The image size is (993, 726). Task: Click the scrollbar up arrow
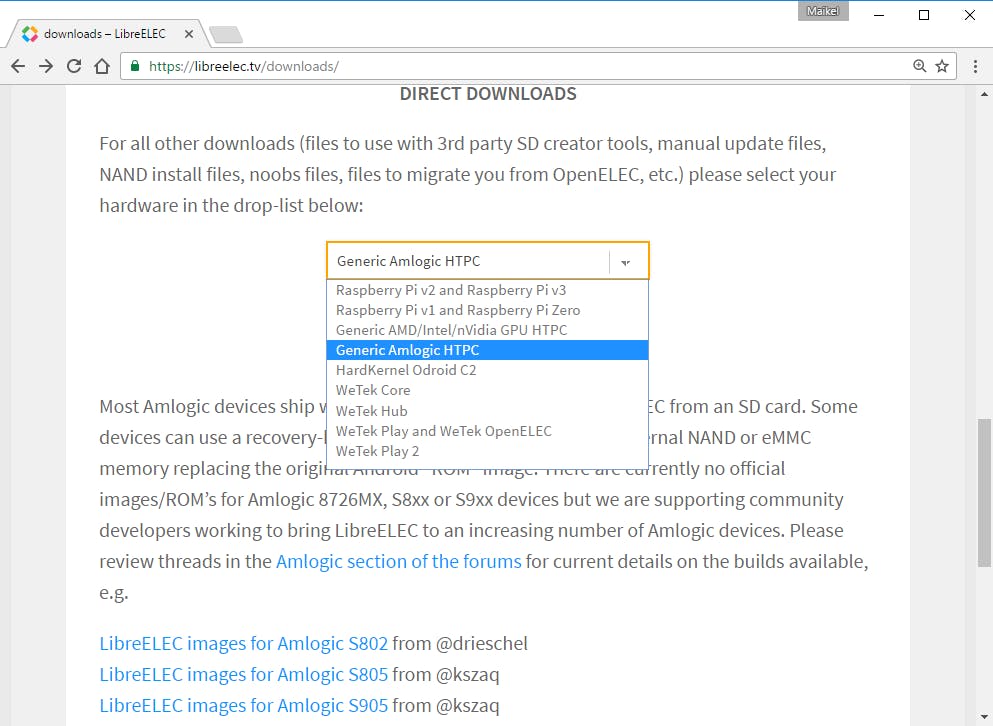pos(984,94)
